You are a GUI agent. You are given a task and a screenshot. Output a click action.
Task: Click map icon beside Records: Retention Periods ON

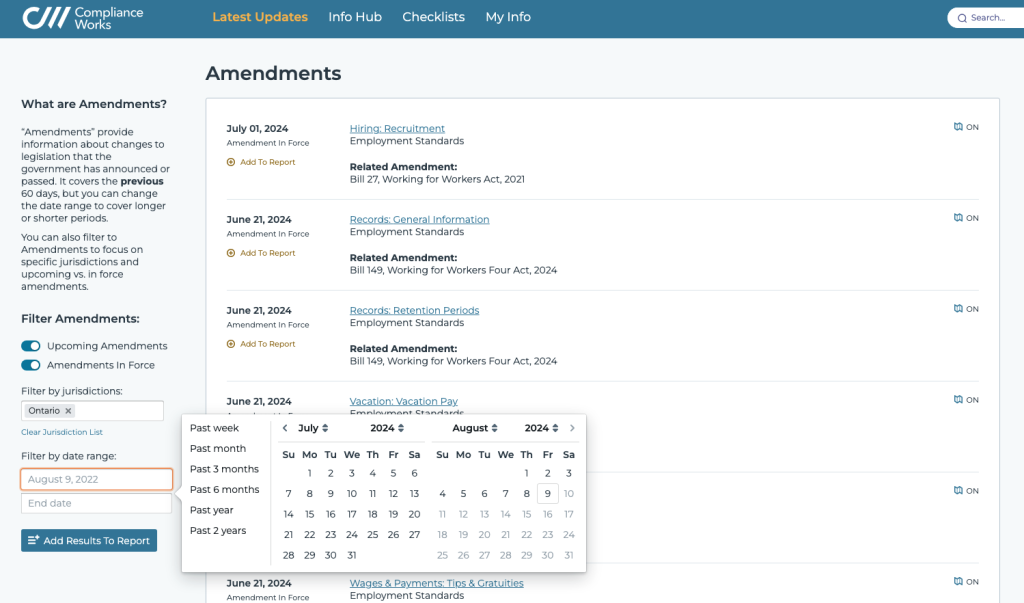(958, 308)
